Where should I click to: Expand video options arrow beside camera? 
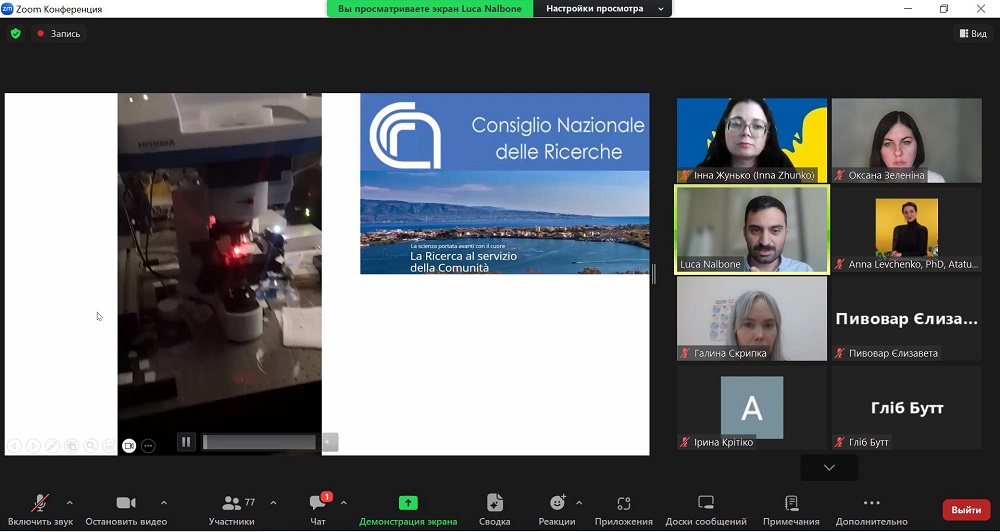[164, 502]
